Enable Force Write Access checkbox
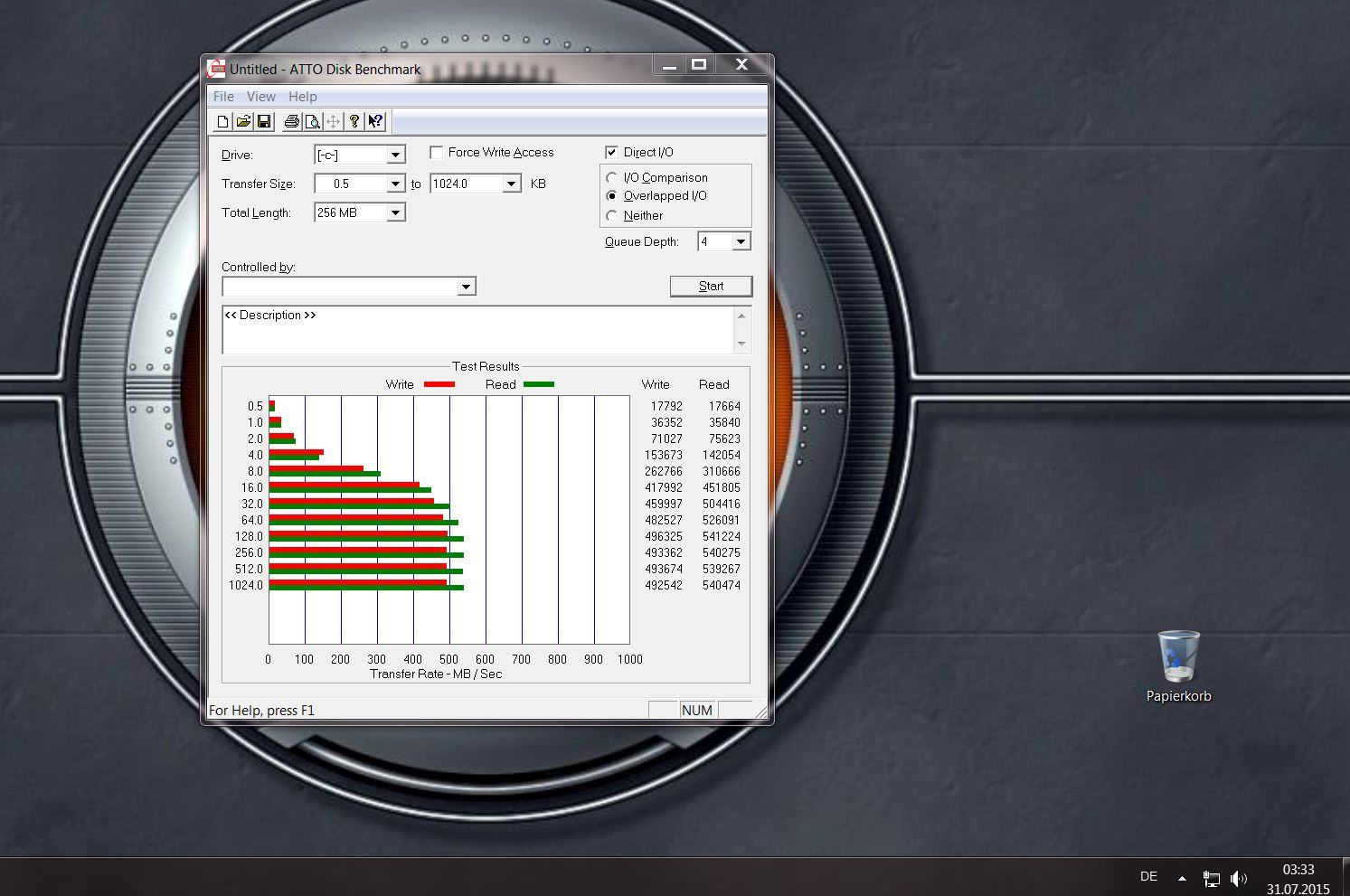 (437, 152)
